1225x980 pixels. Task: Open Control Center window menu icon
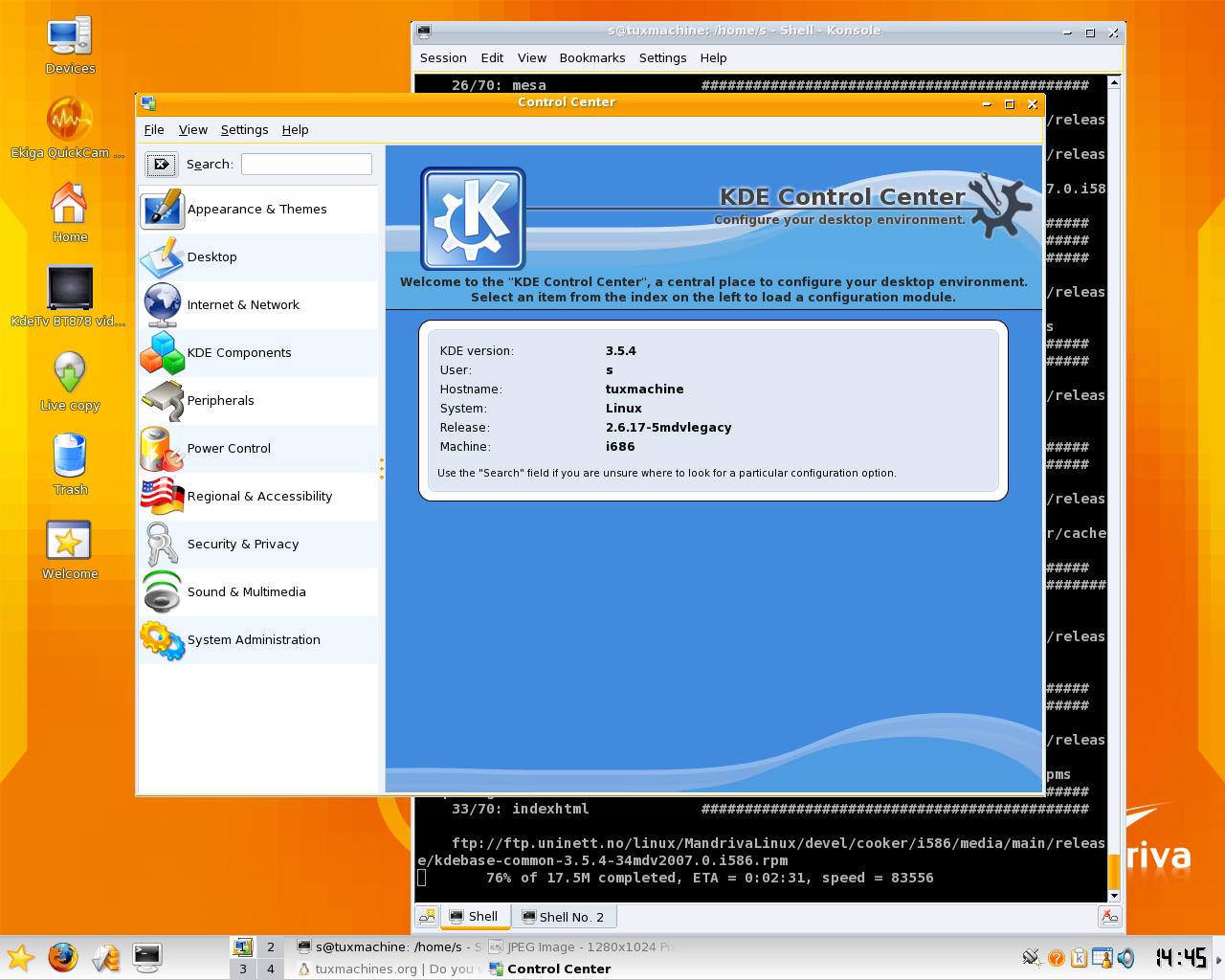tap(148, 103)
